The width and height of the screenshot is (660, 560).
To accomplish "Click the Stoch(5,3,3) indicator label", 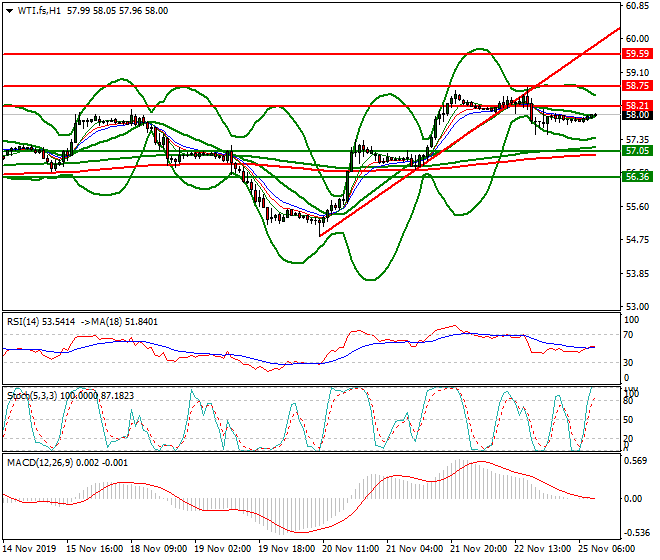I will tap(30, 396).
